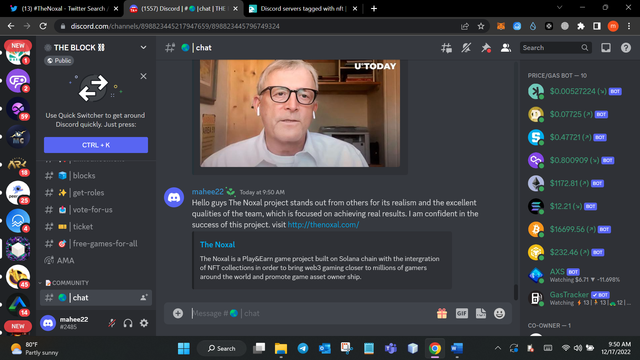Toggle microphone mute in user panel
The height and width of the screenshot is (360, 640).
point(112,323)
